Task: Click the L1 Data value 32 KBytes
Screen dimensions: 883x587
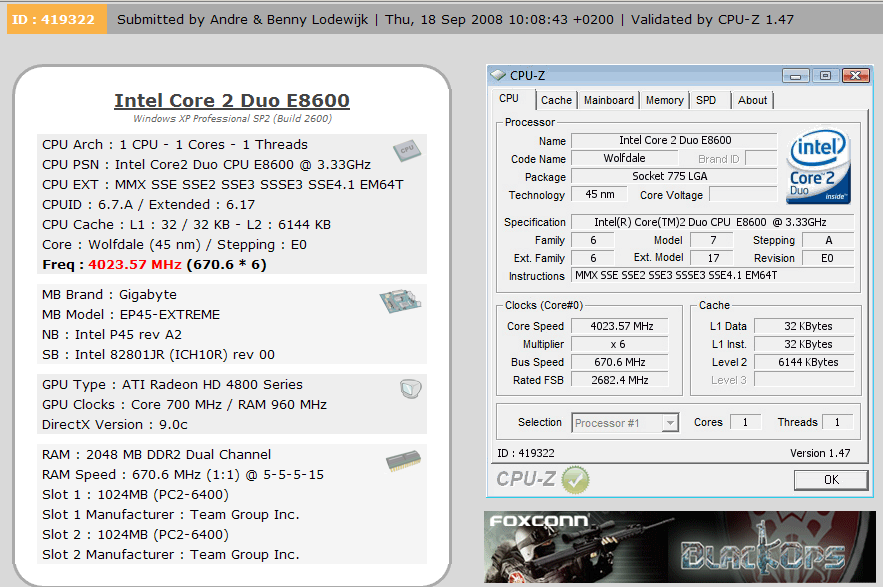Action: [x=805, y=326]
